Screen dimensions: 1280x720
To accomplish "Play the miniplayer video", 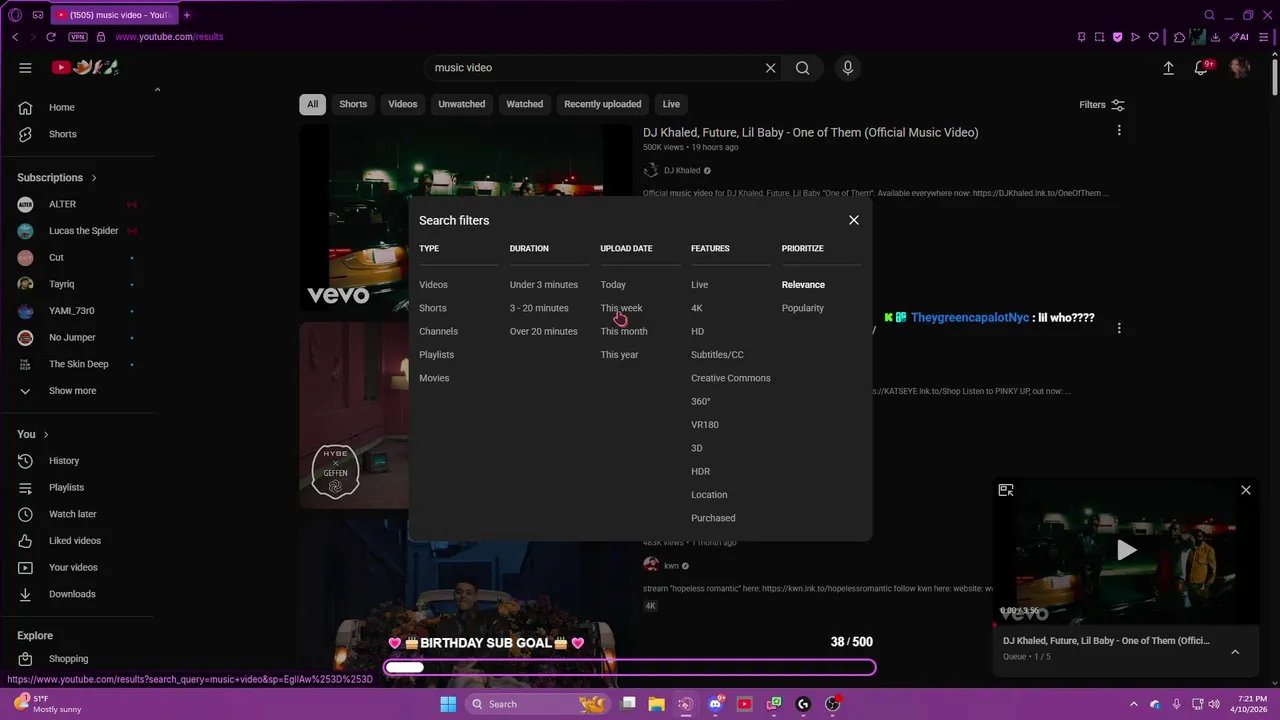I will (x=1126, y=549).
